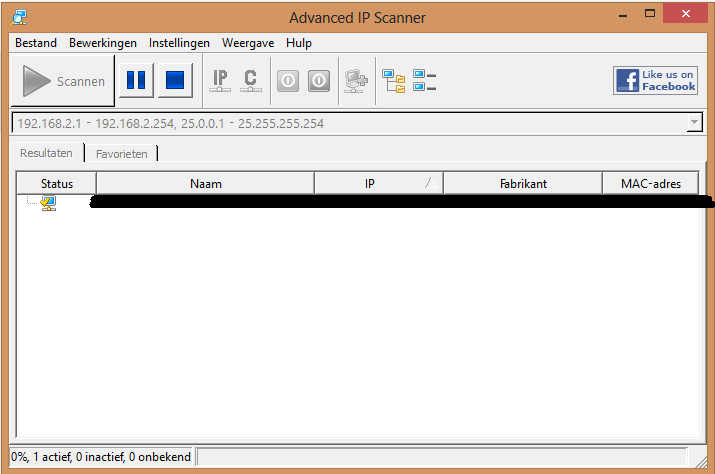The width and height of the screenshot is (715, 474).
Task: Sort by the MAC-adres column header
Action: tap(651, 183)
